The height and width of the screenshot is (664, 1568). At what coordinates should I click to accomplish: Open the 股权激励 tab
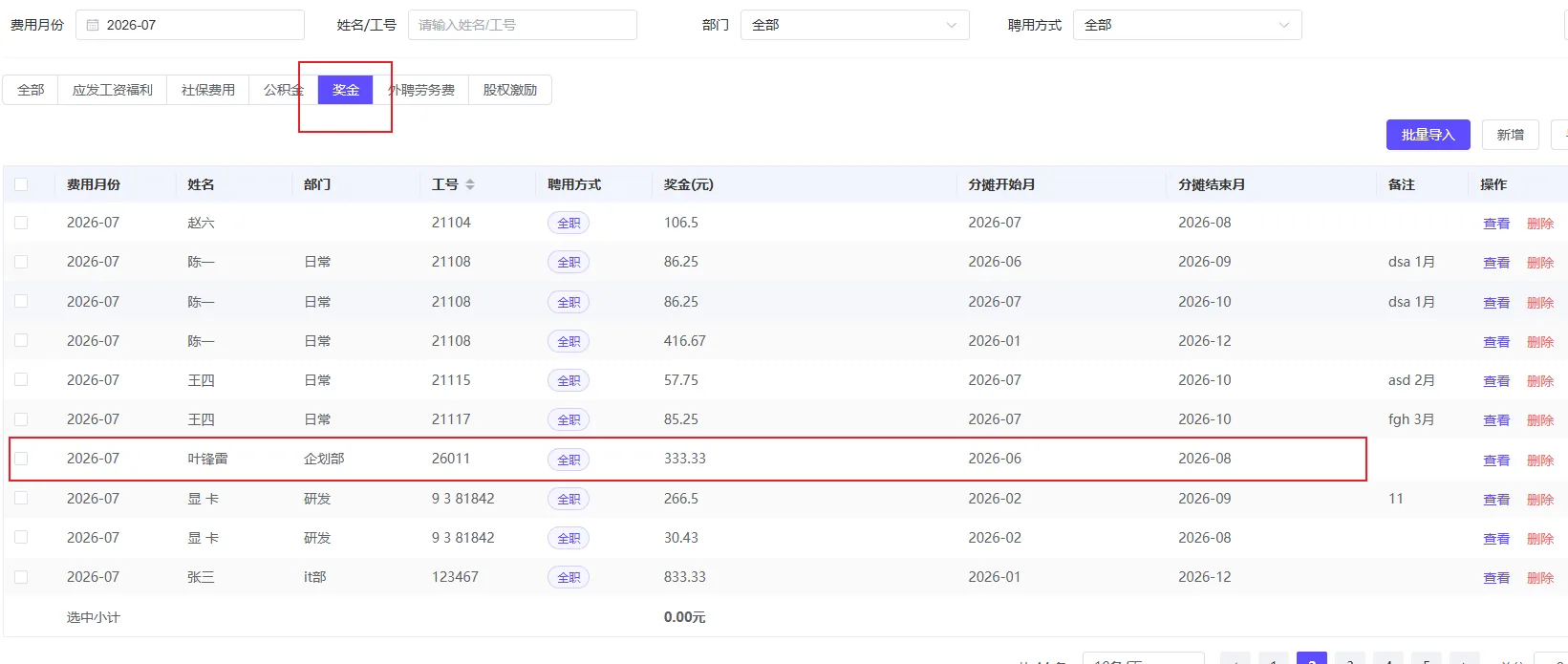pyautogui.click(x=510, y=90)
